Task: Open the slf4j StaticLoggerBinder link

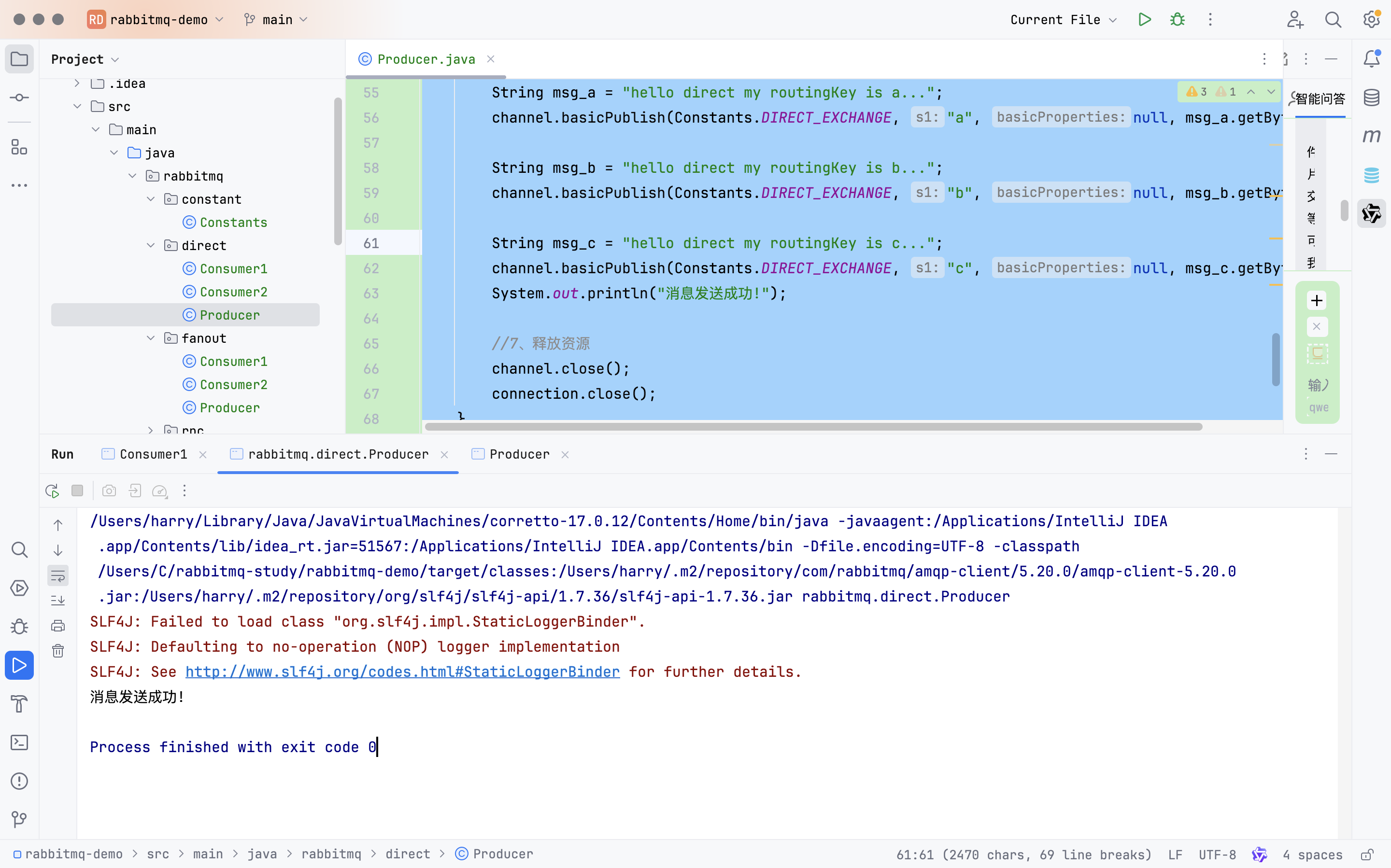Action: [x=403, y=672]
